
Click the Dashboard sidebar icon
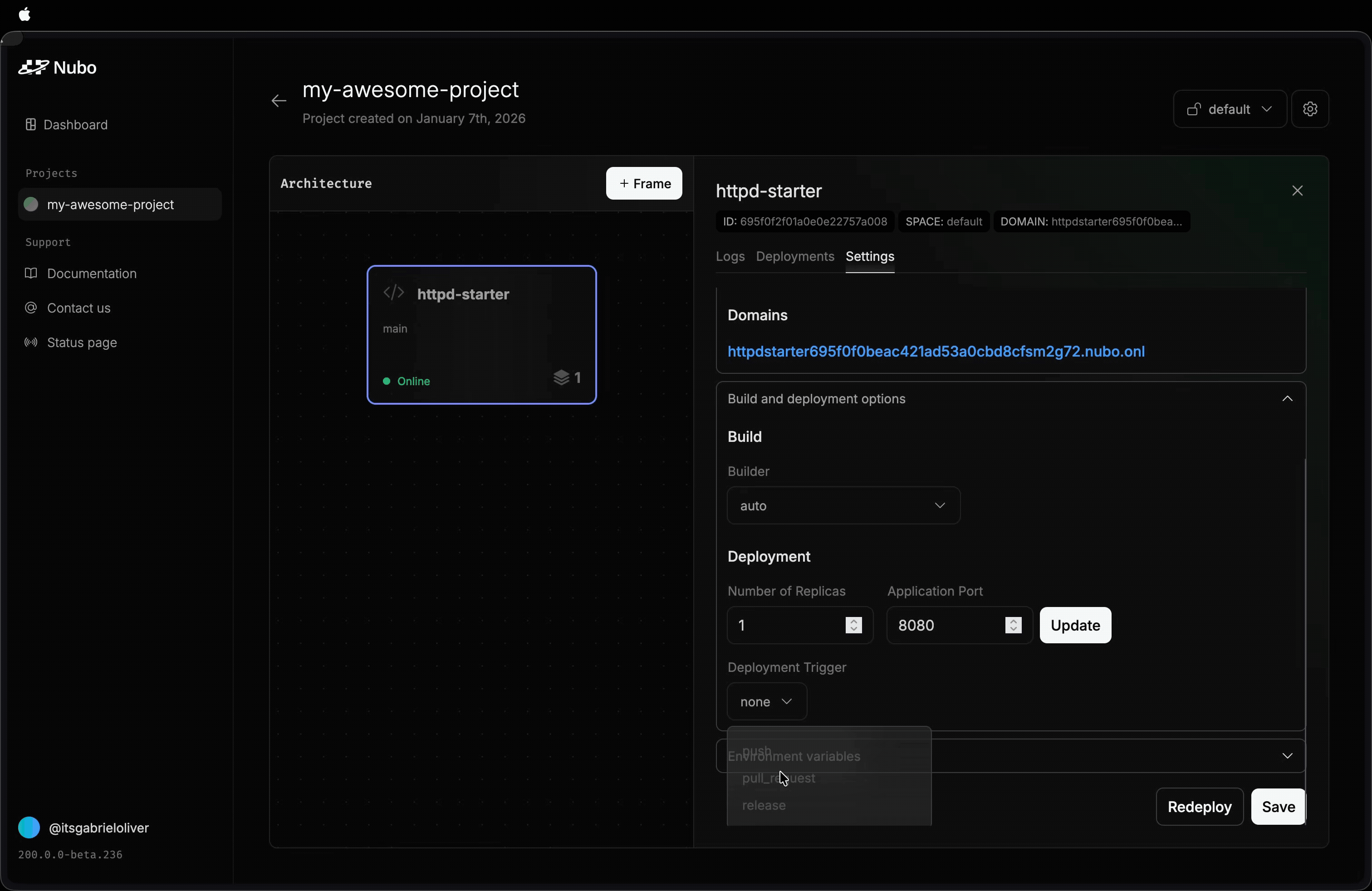(x=31, y=124)
